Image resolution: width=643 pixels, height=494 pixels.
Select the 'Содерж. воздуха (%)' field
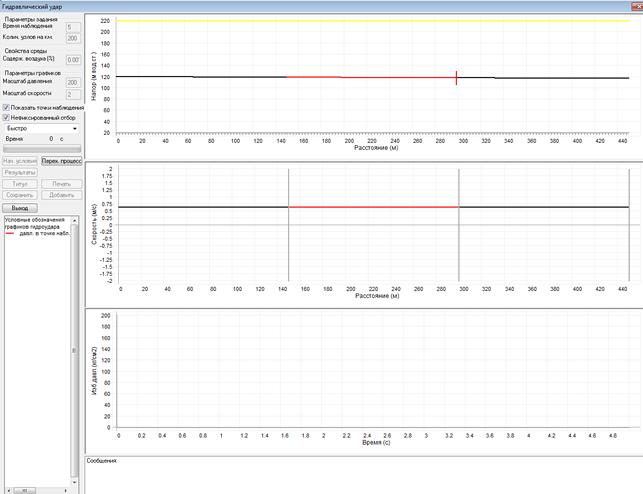(72, 60)
